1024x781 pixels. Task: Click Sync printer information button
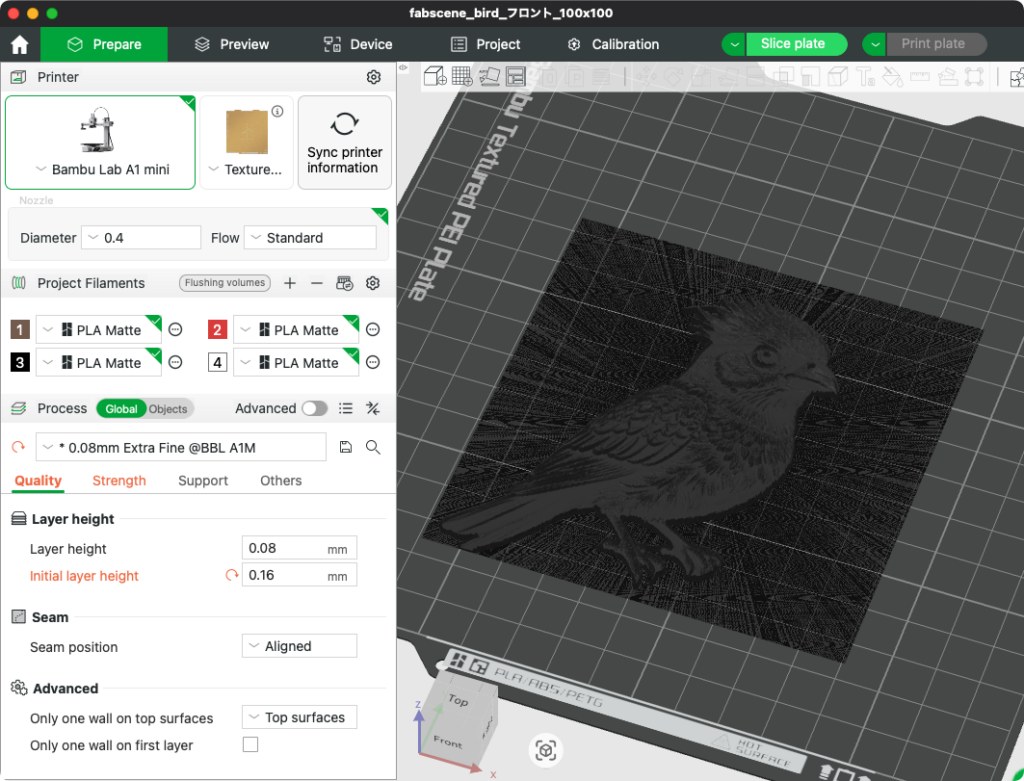tap(345, 143)
